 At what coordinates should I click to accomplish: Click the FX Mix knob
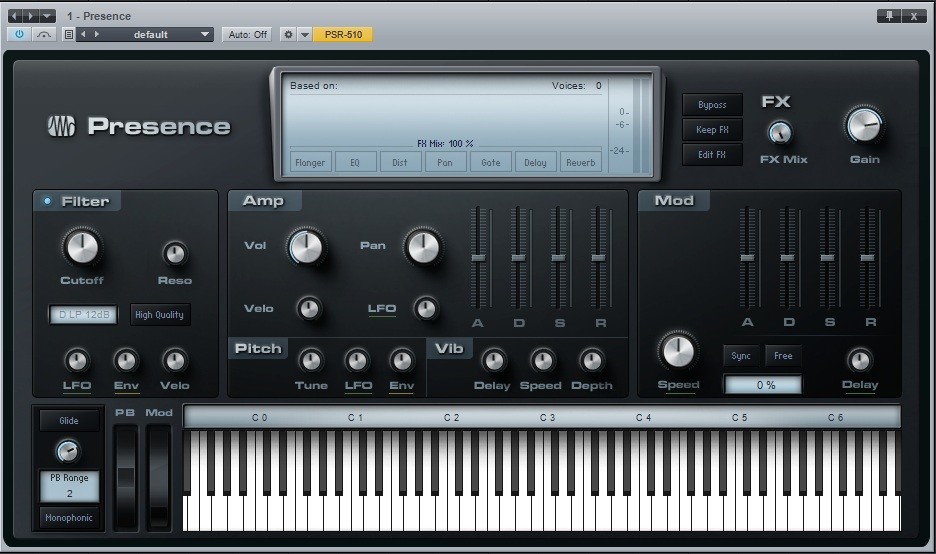tap(780, 132)
